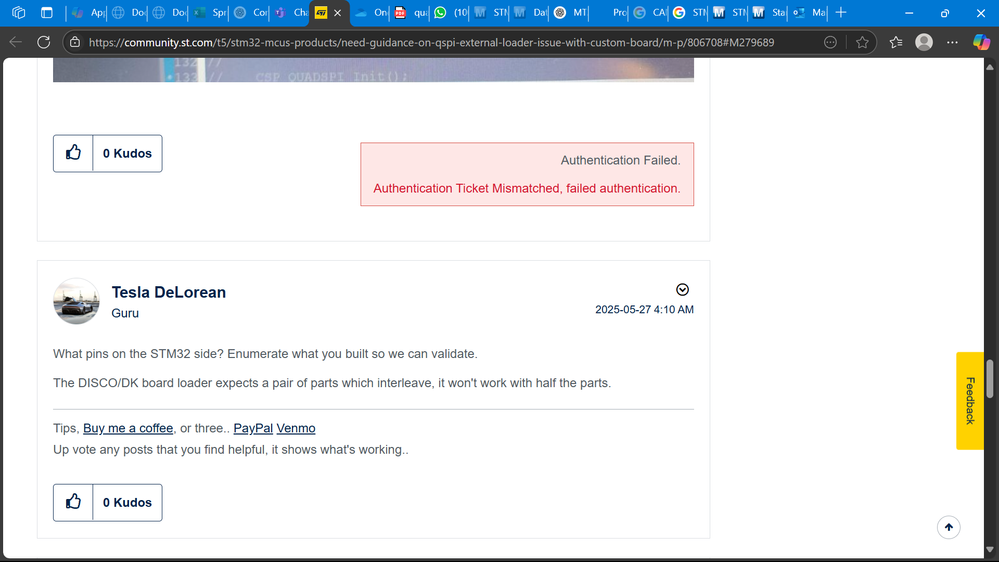
Task: Add this page to favorites
Action: click(x=862, y=42)
